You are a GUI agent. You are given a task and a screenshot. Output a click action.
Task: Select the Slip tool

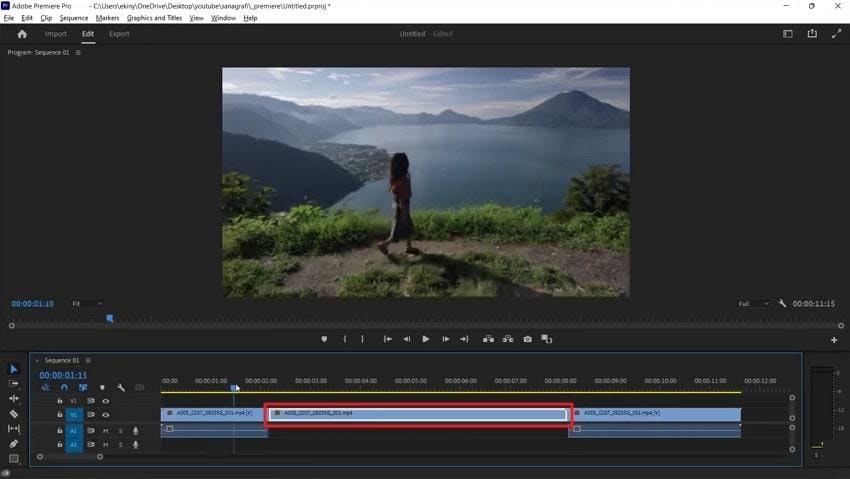(x=14, y=429)
